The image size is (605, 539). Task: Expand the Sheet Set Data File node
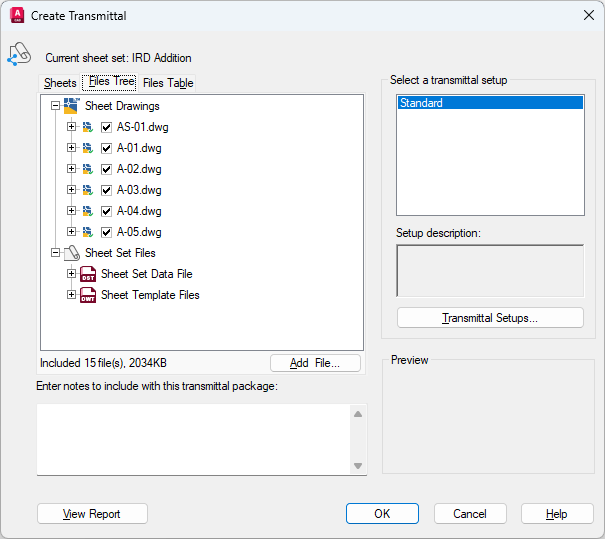[x=71, y=274]
